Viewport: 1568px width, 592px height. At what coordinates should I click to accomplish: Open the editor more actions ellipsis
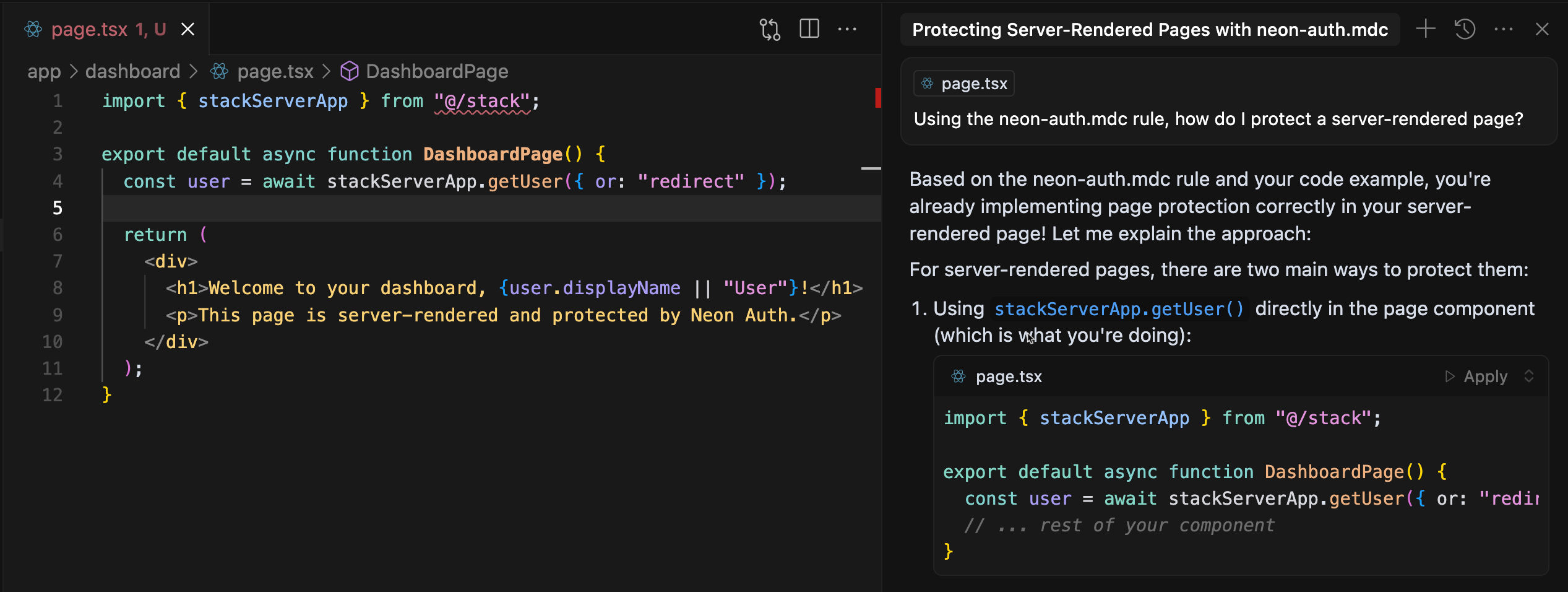tap(847, 28)
